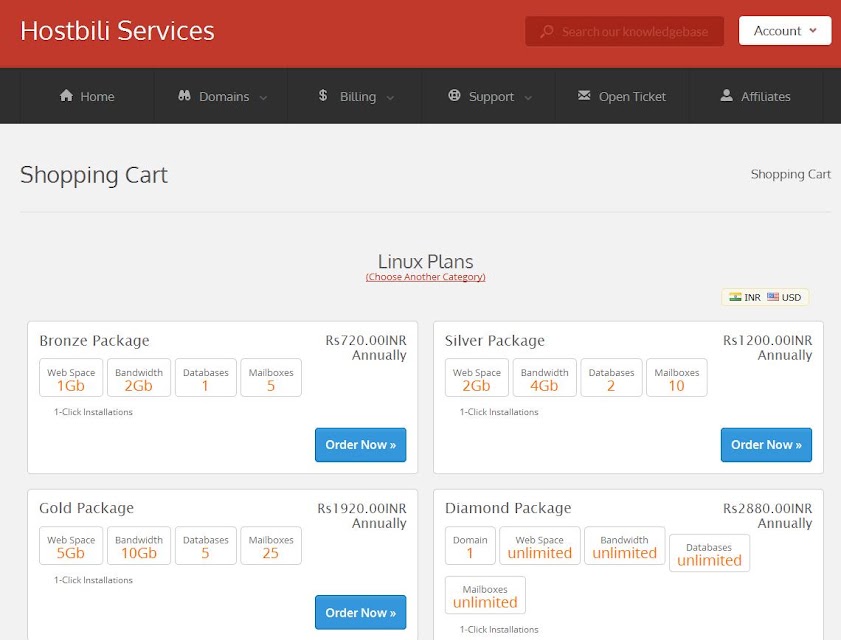Screen dimensions: 841x640
Task: Switch currency to USD
Action: (x=784, y=297)
